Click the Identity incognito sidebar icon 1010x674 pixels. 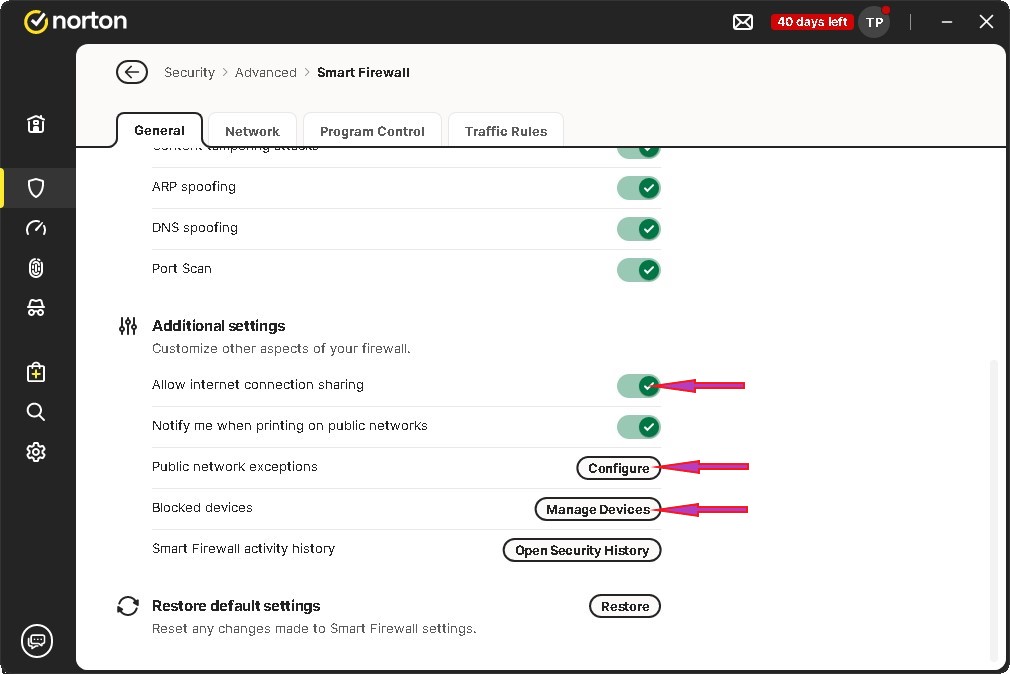click(x=36, y=309)
